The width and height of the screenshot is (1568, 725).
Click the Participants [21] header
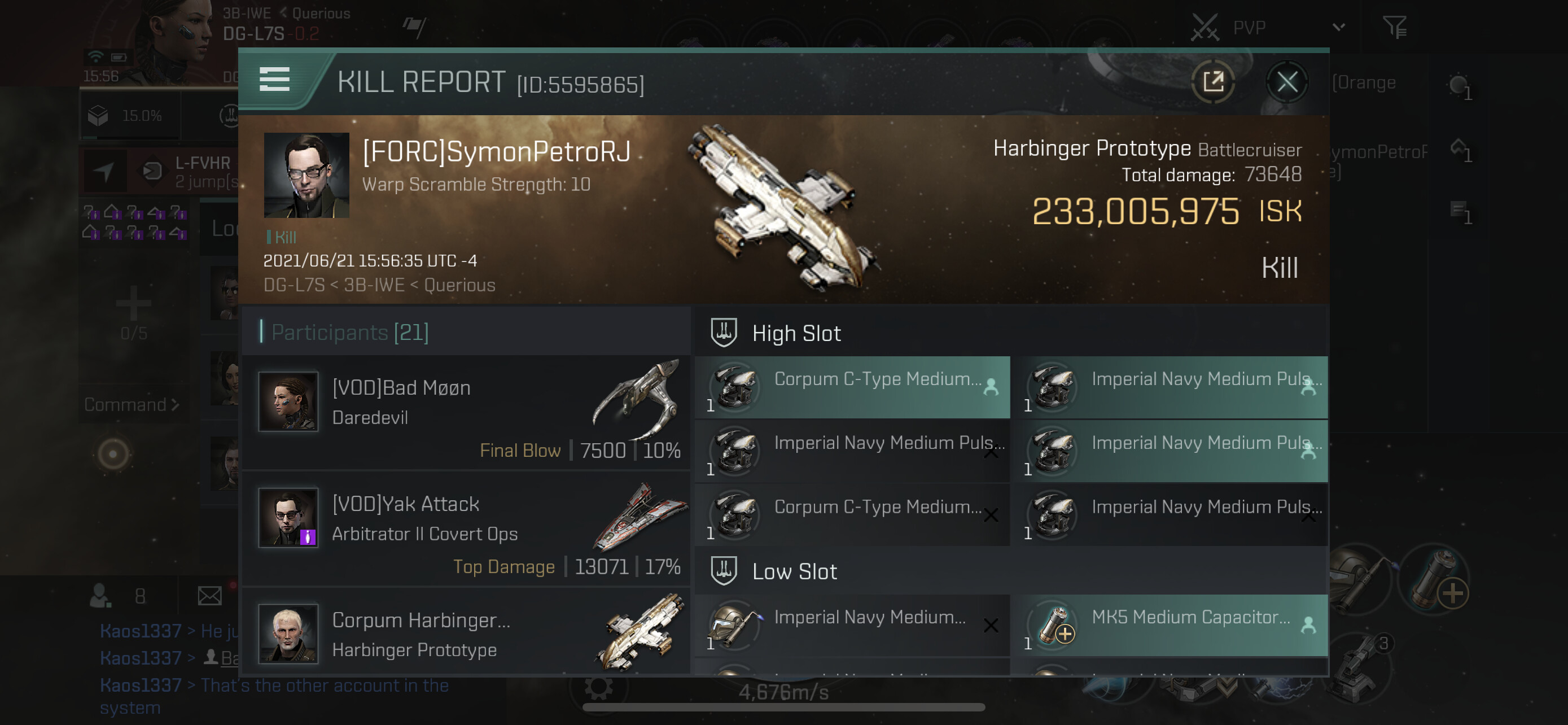point(350,333)
